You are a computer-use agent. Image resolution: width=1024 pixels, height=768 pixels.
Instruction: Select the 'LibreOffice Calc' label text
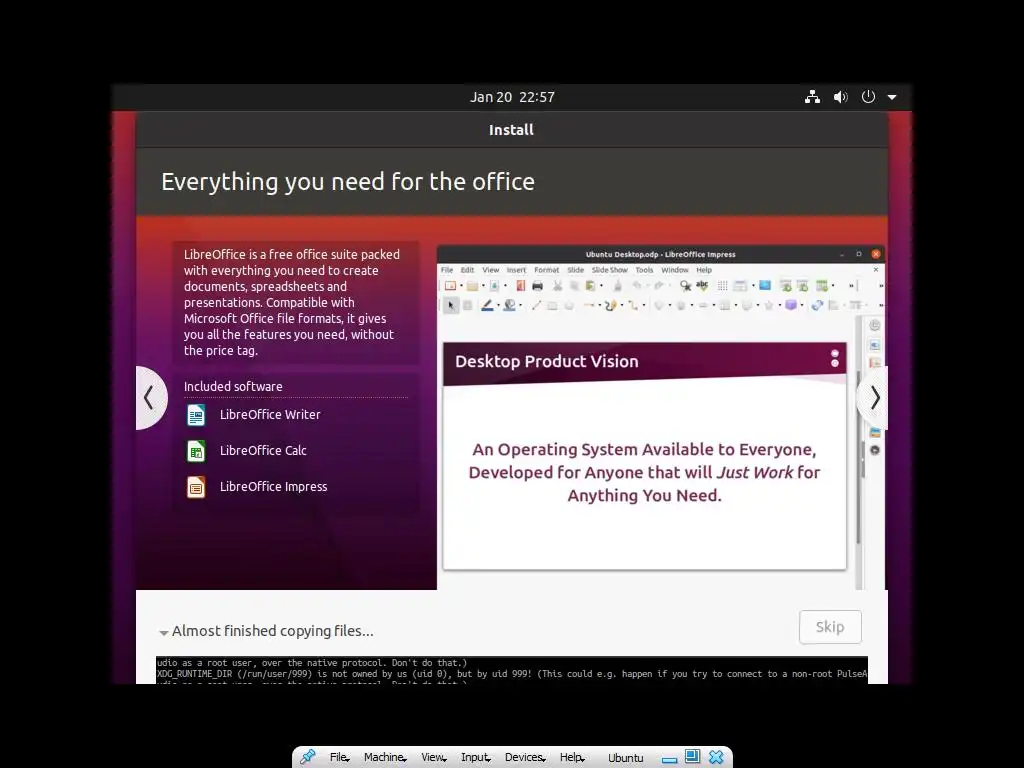pos(263,451)
